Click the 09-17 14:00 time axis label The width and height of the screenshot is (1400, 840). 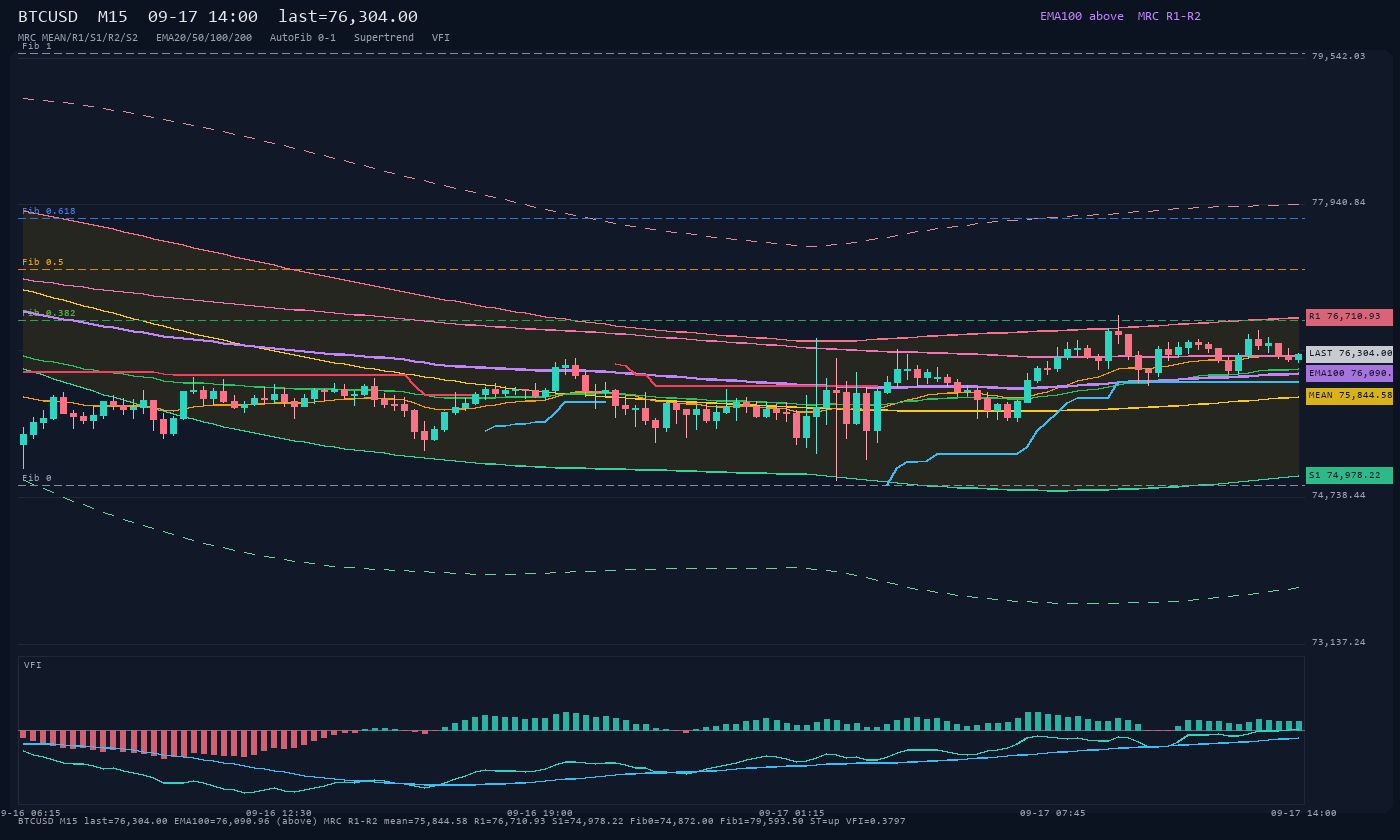1304,813
